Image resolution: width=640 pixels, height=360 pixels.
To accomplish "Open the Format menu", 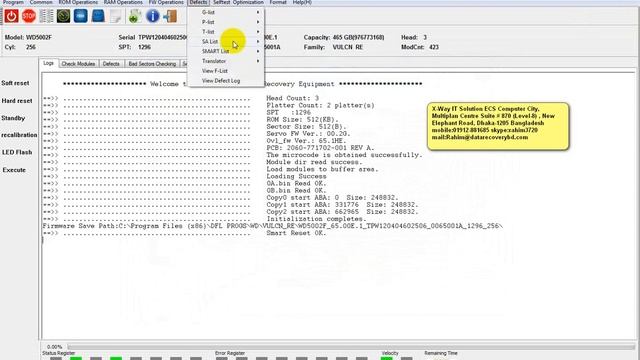I will 278,2.
